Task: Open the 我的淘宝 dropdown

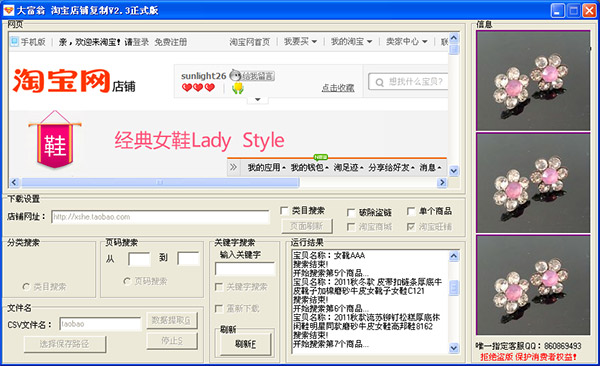Action: 351,41
